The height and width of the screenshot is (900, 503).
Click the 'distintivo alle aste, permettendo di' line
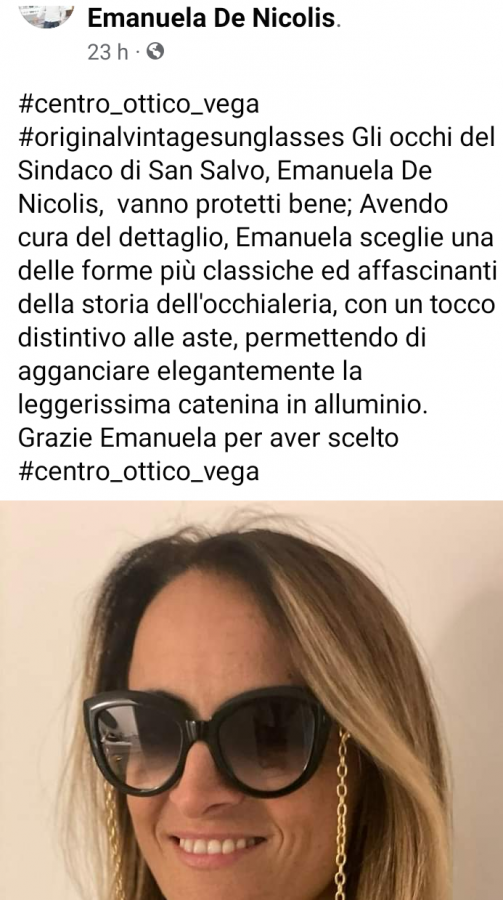tap(222, 338)
